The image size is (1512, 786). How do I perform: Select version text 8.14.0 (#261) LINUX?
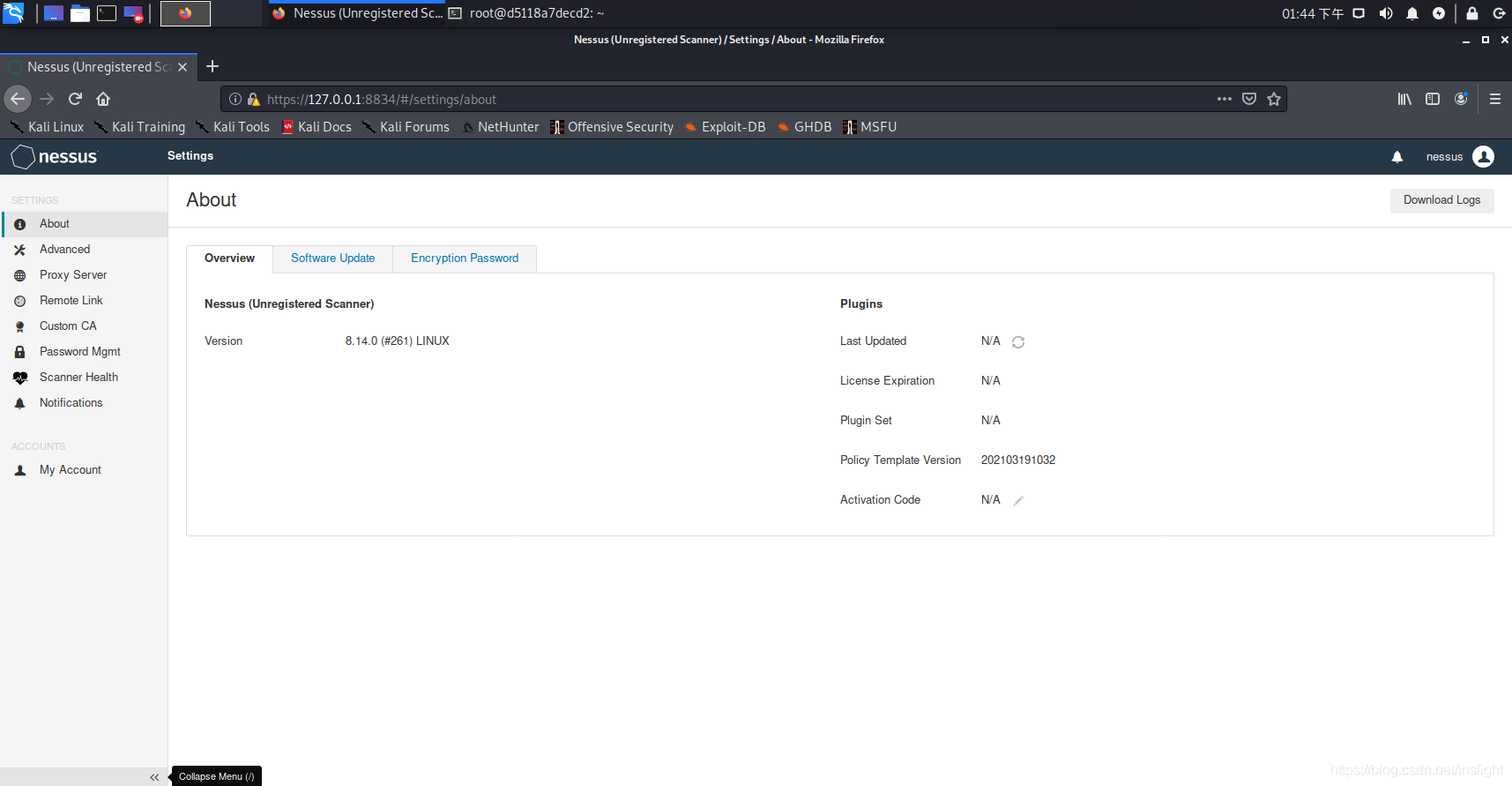pos(398,341)
